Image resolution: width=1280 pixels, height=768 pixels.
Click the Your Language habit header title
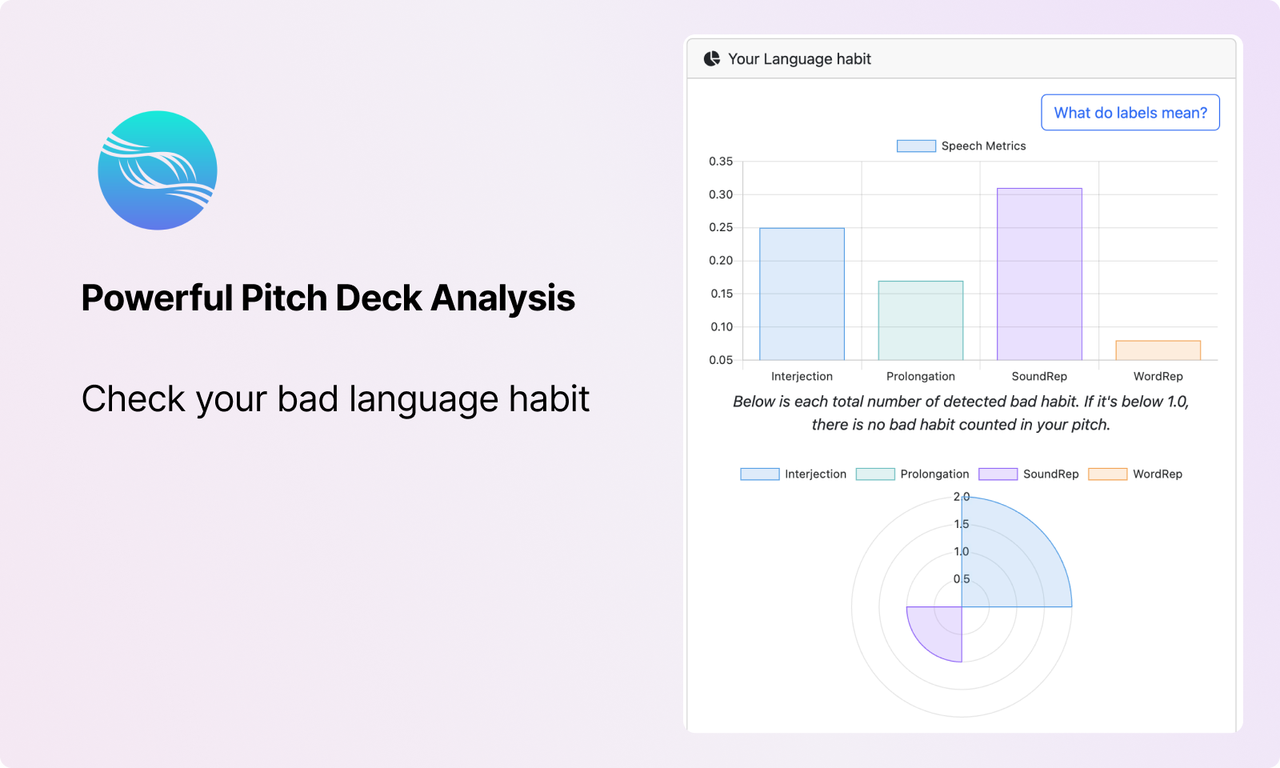799,59
